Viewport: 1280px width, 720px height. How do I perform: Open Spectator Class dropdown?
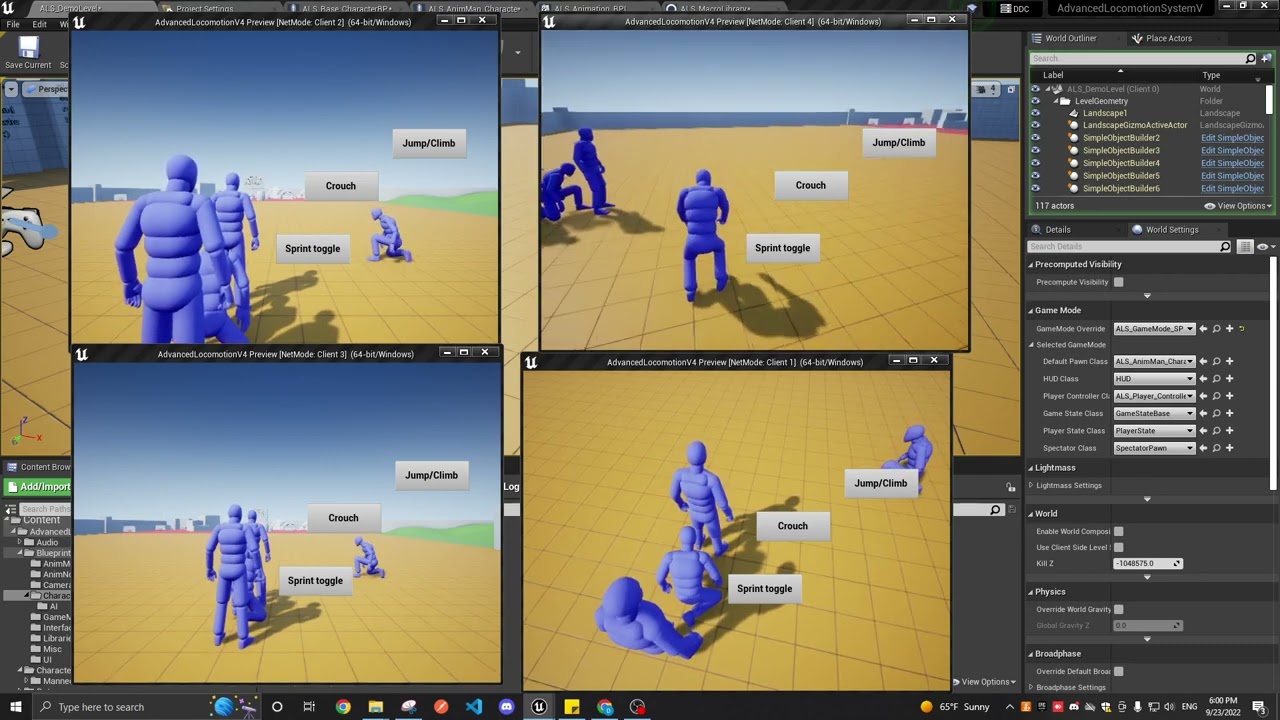[1154, 448]
